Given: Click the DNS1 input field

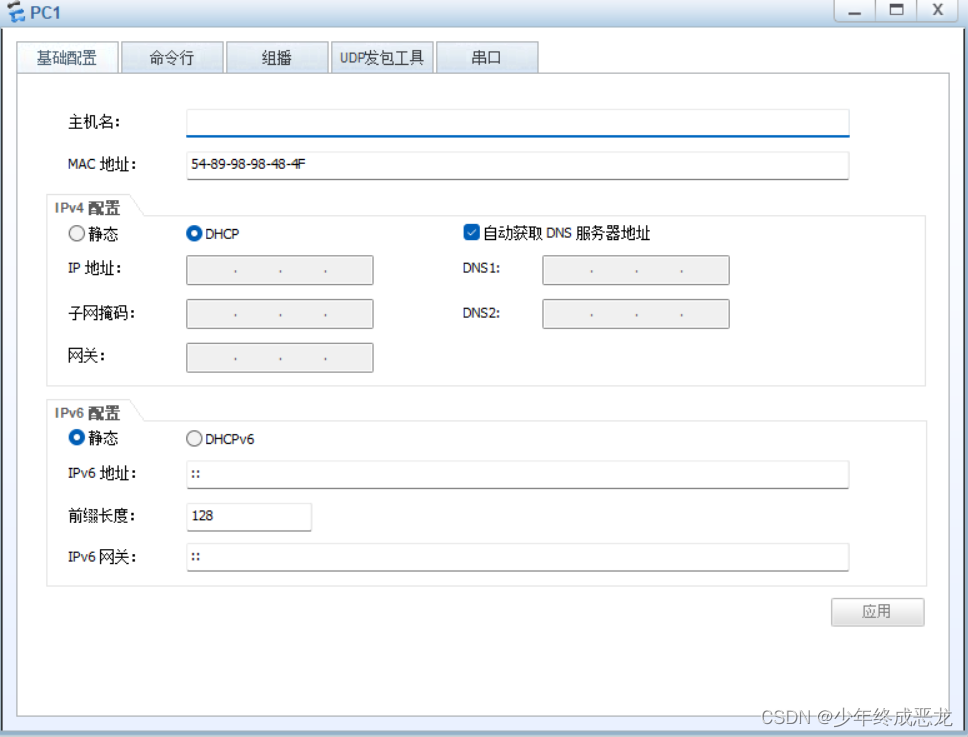Looking at the screenshot, I should point(636,270).
